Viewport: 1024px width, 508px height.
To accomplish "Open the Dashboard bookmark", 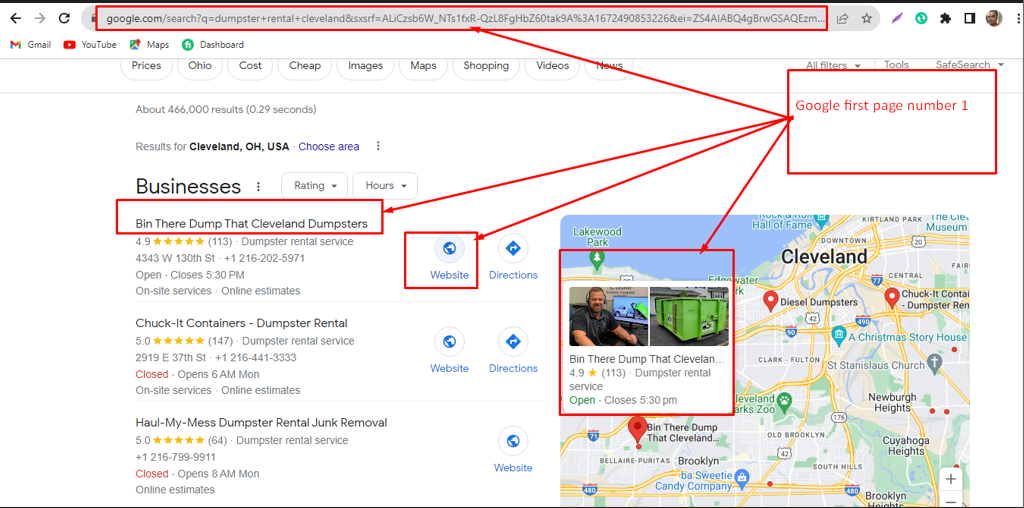I will [213, 44].
